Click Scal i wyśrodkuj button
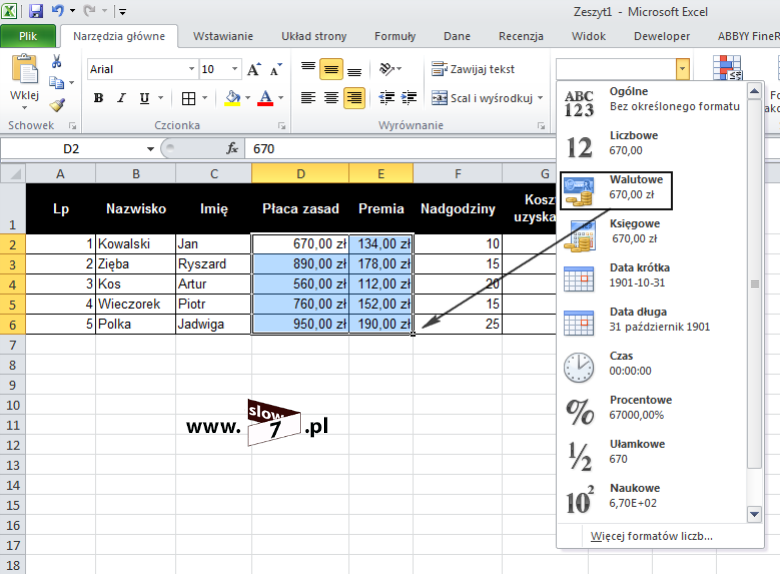The width and height of the screenshot is (780, 574). 482,98
